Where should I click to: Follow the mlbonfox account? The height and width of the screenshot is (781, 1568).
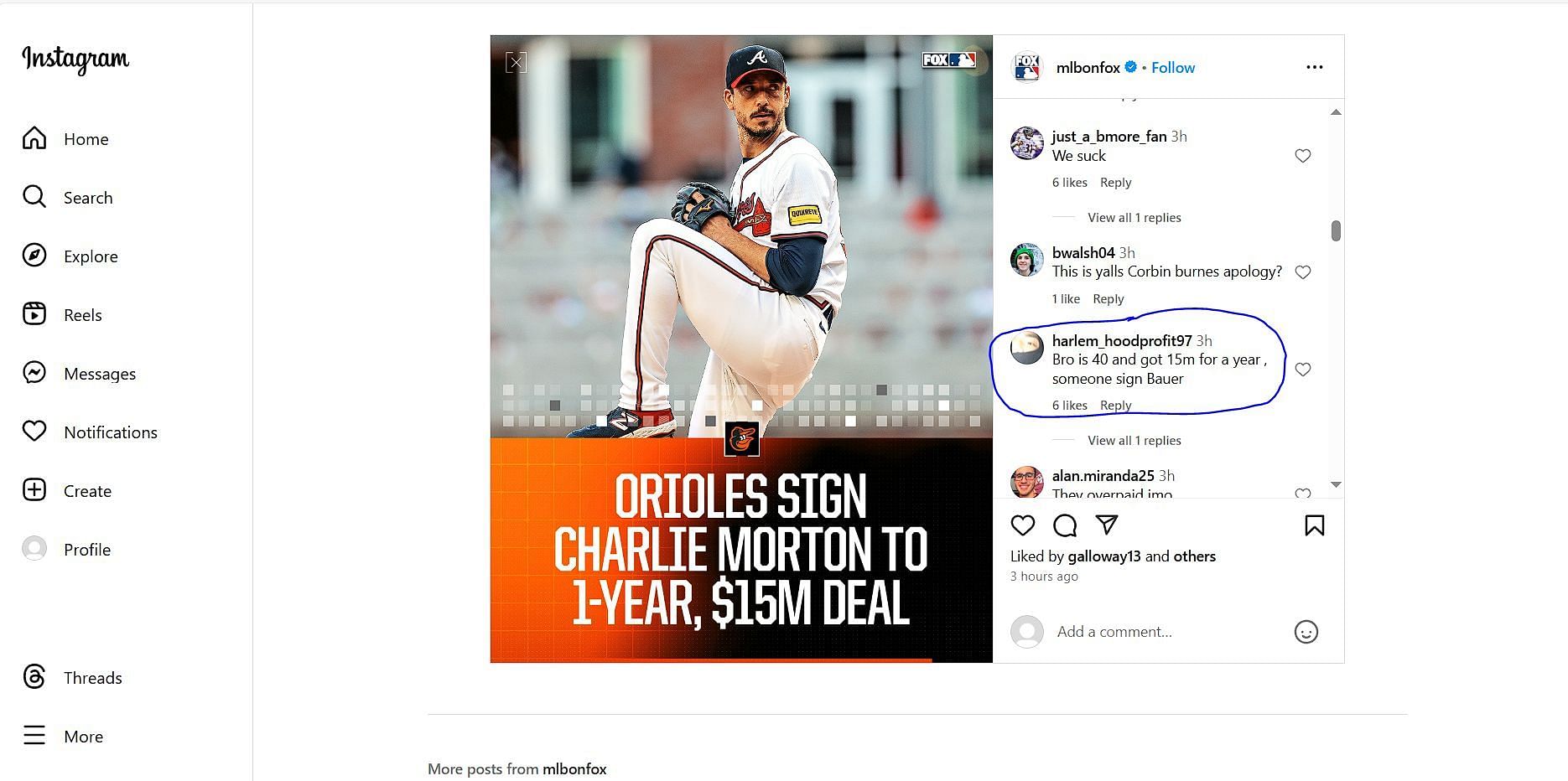tap(1172, 68)
